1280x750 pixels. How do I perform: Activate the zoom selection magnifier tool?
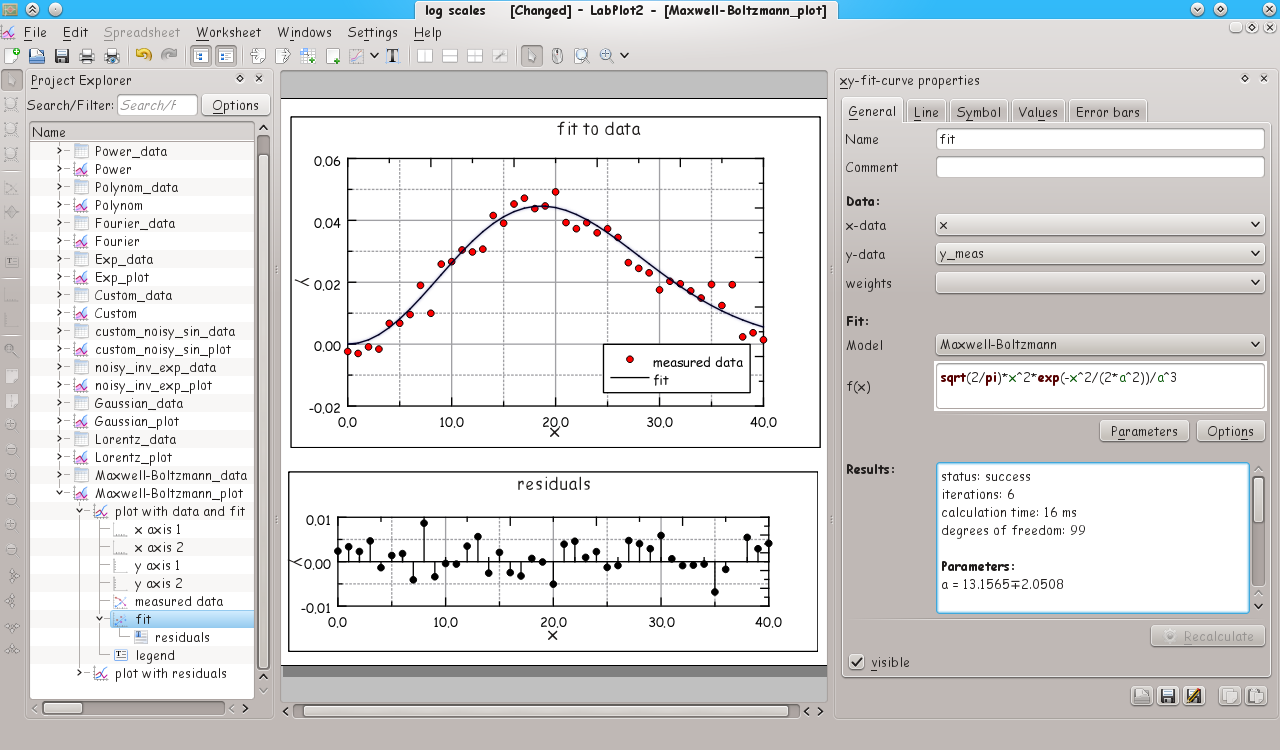tap(583, 55)
